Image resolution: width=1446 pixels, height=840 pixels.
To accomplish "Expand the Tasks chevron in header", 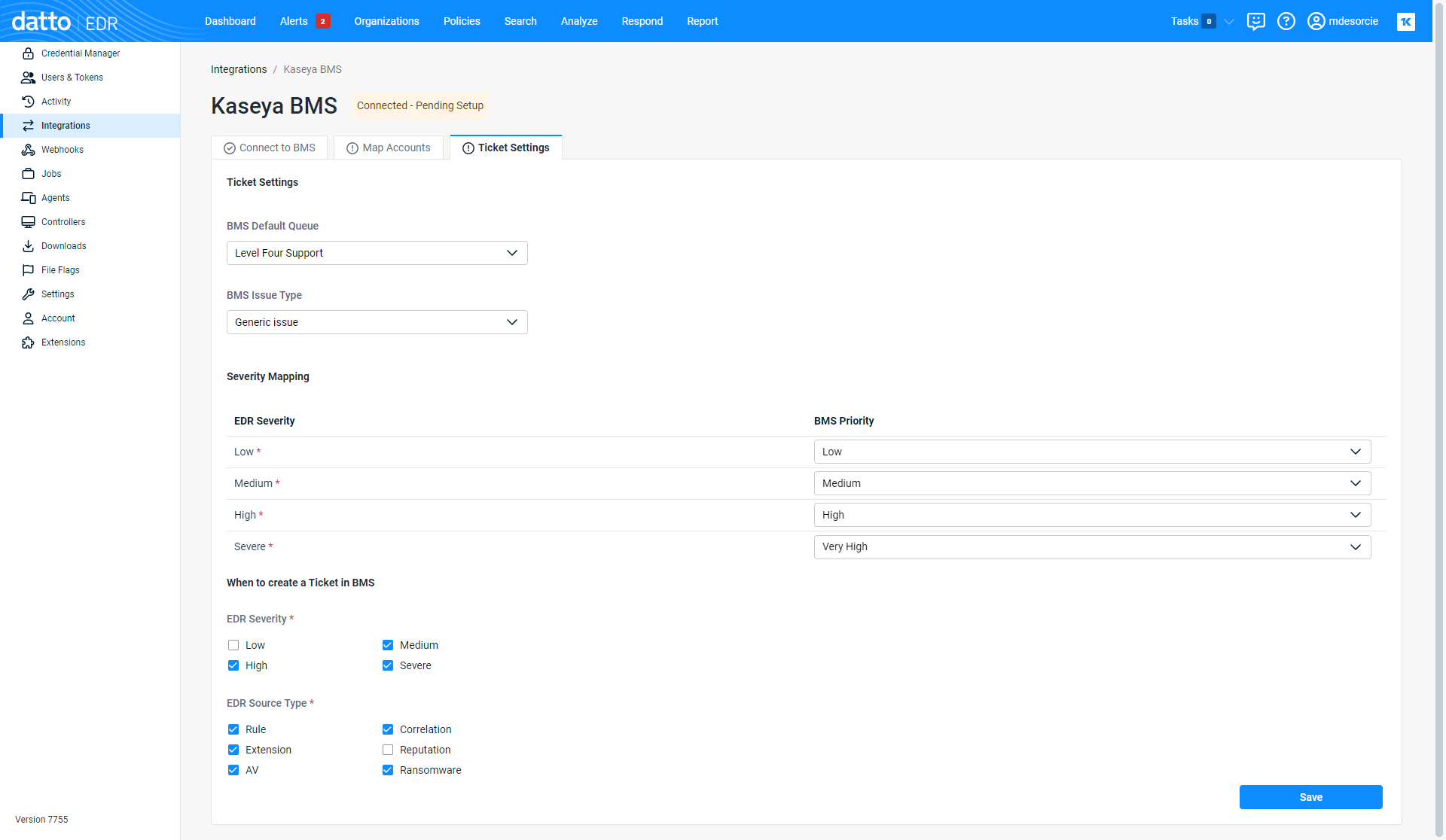I will [1229, 22].
